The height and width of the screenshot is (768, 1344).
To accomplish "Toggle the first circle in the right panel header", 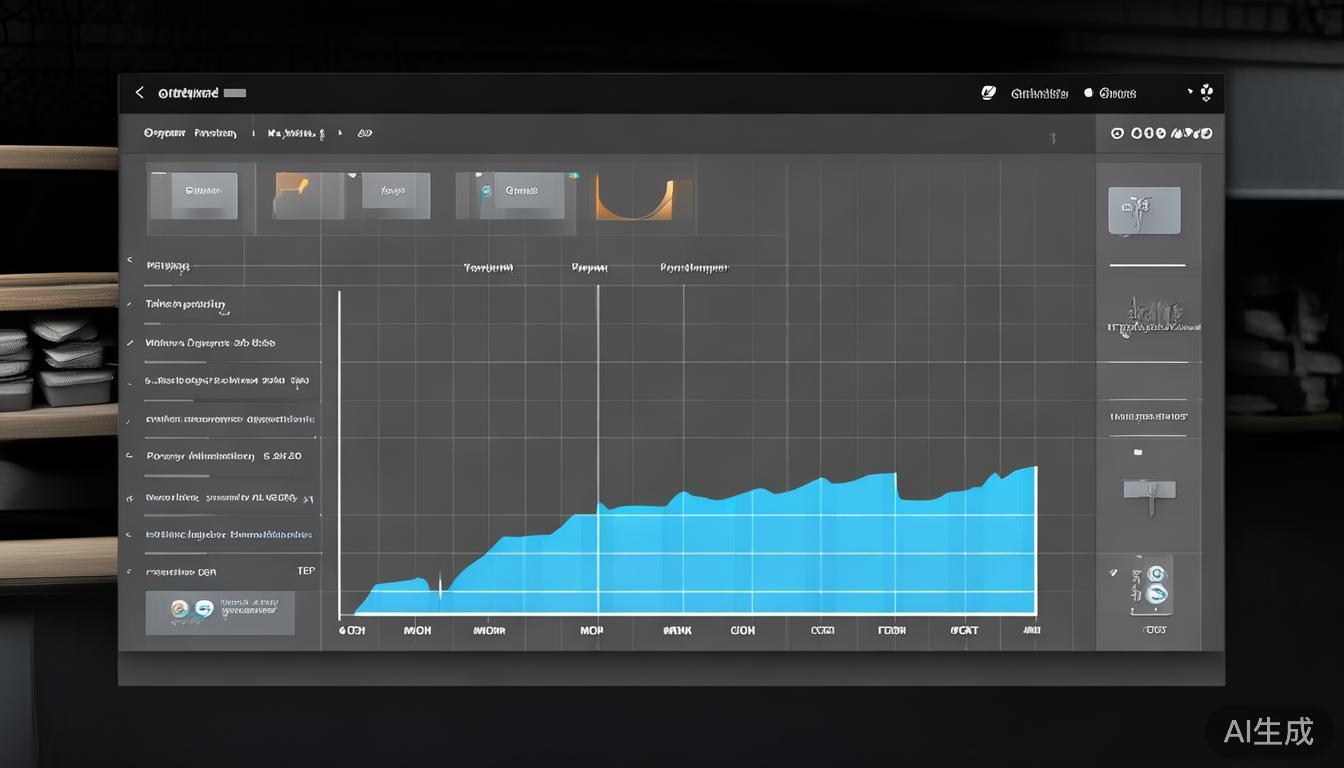I will pos(1117,133).
